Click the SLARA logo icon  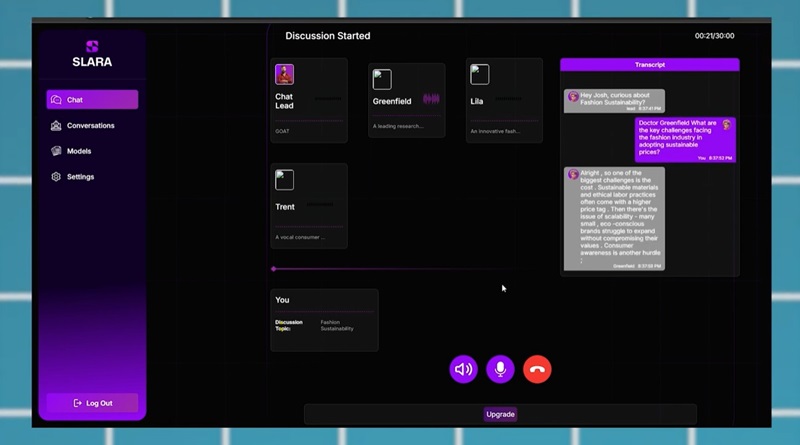coord(92,46)
